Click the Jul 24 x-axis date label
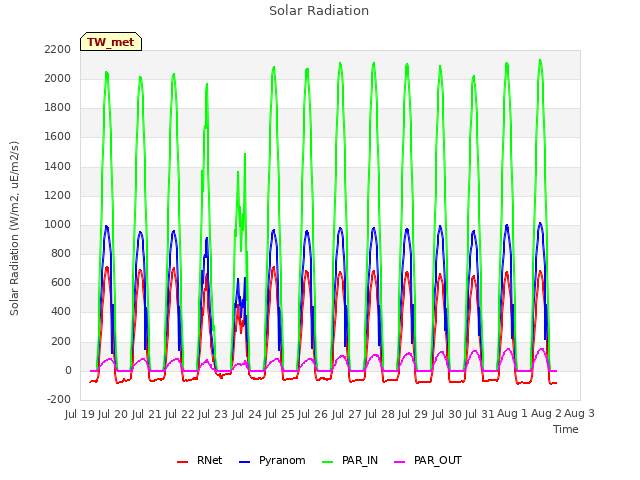The height and width of the screenshot is (480, 640). [x=247, y=414]
